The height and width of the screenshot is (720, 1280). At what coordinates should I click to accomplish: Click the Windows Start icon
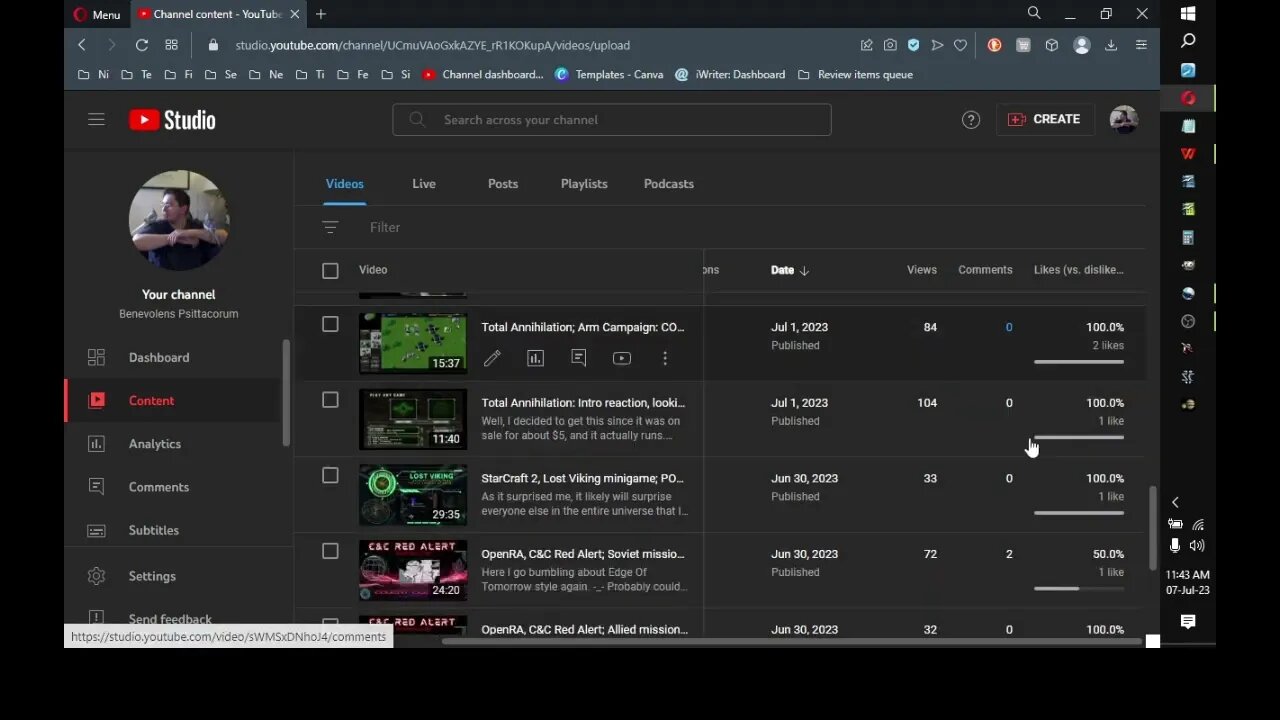pyautogui.click(x=1188, y=14)
